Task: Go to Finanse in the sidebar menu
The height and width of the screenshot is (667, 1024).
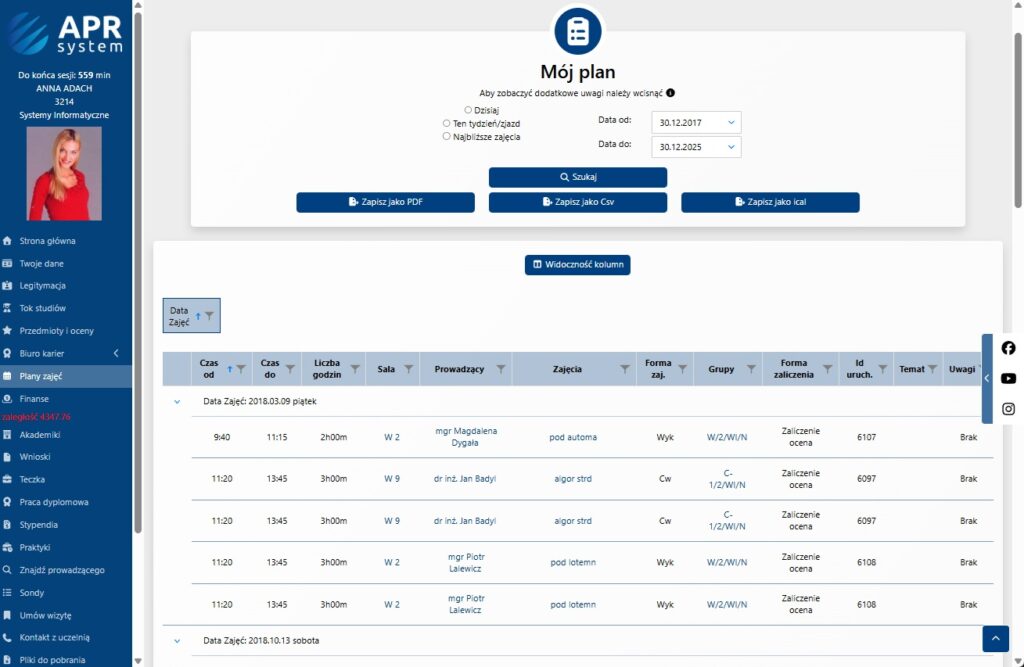Action: coord(34,398)
